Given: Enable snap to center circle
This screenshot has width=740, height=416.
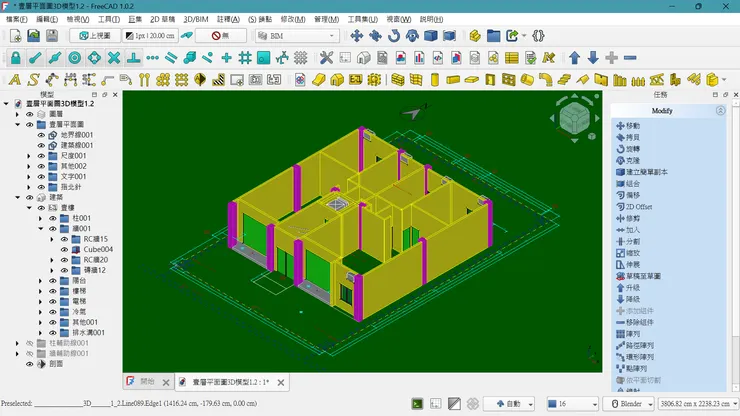Looking at the screenshot, I should coord(75,58).
